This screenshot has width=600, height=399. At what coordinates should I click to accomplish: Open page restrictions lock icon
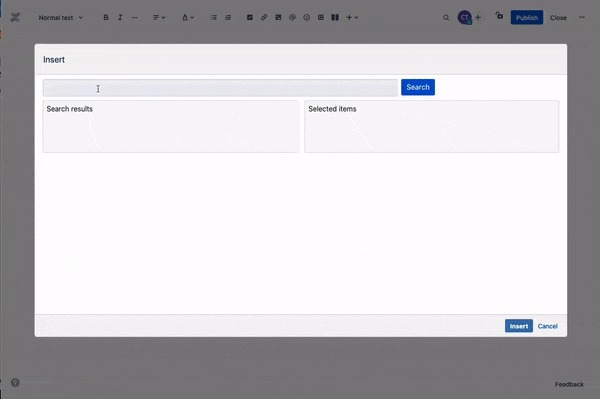(x=499, y=16)
